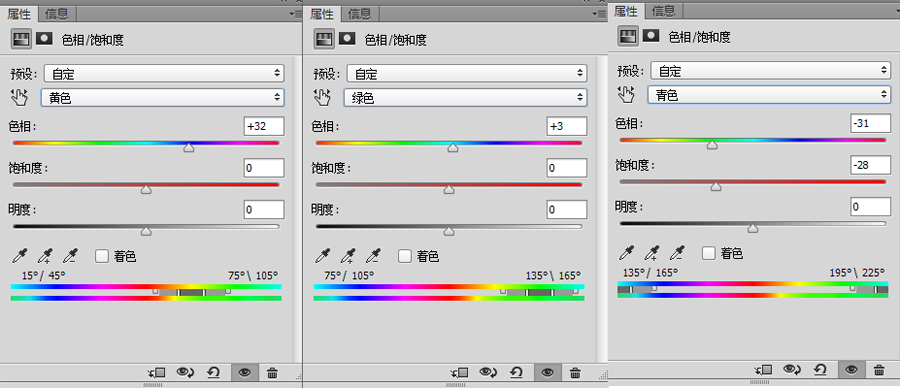The height and width of the screenshot is (388, 900).
Task: Toggle Colorize checkbox in Cyan panel
Action: [x=709, y=253]
